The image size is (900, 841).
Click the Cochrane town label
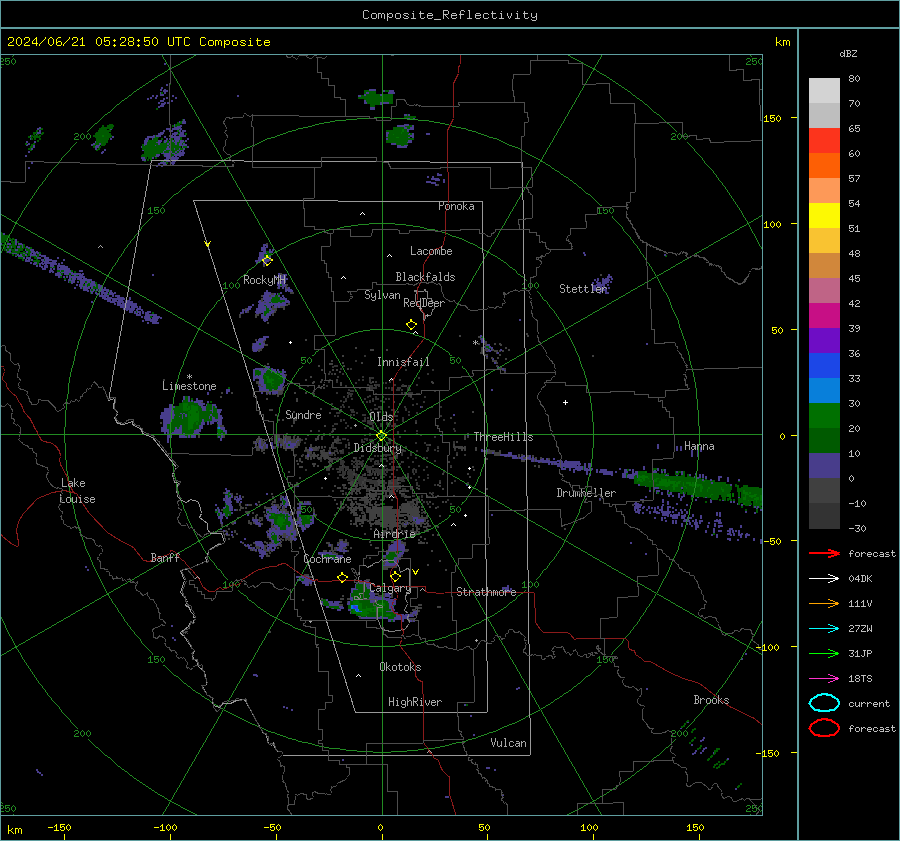[x=327, y=559]
